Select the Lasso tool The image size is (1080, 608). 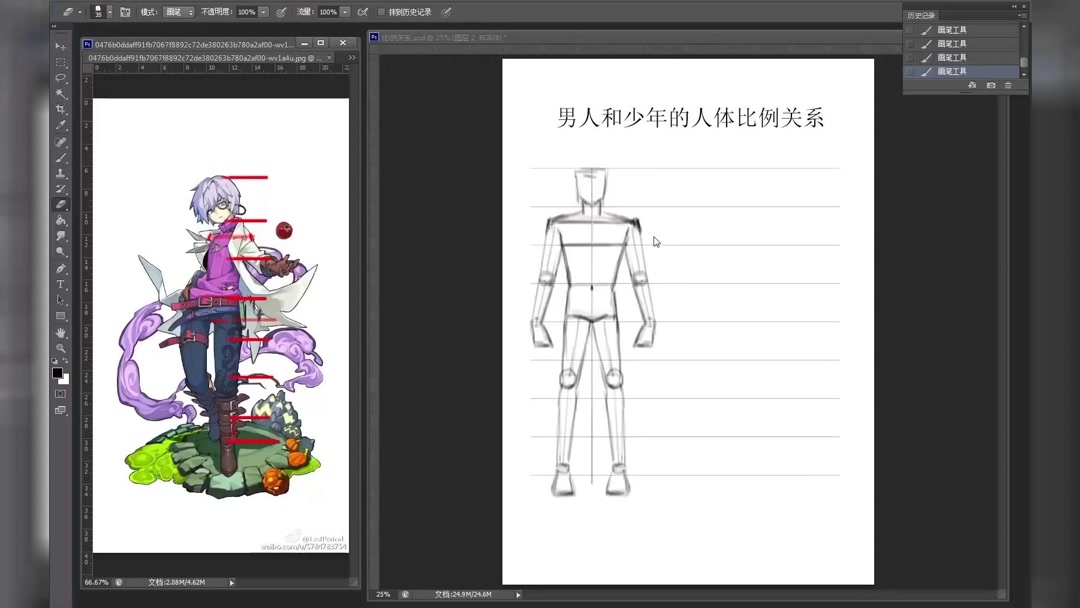(60, 77)
